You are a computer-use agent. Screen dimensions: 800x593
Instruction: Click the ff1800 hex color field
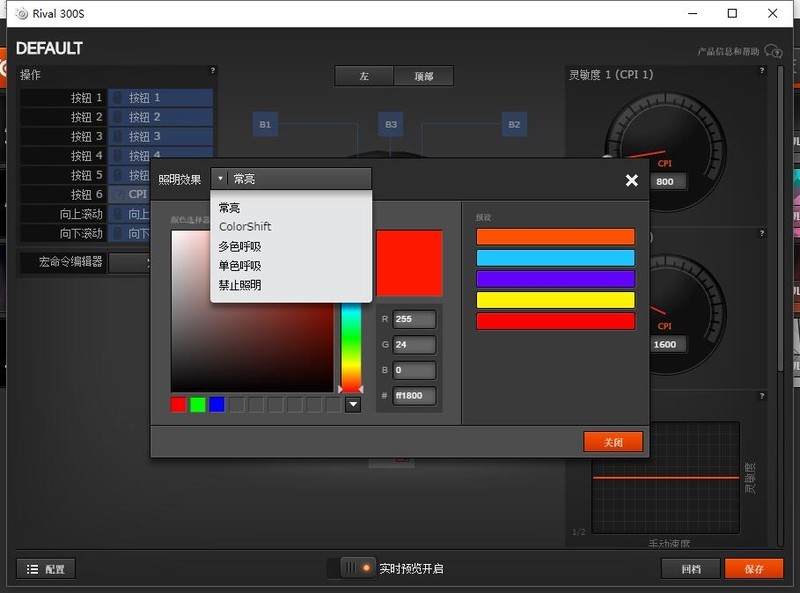(412, 395)
